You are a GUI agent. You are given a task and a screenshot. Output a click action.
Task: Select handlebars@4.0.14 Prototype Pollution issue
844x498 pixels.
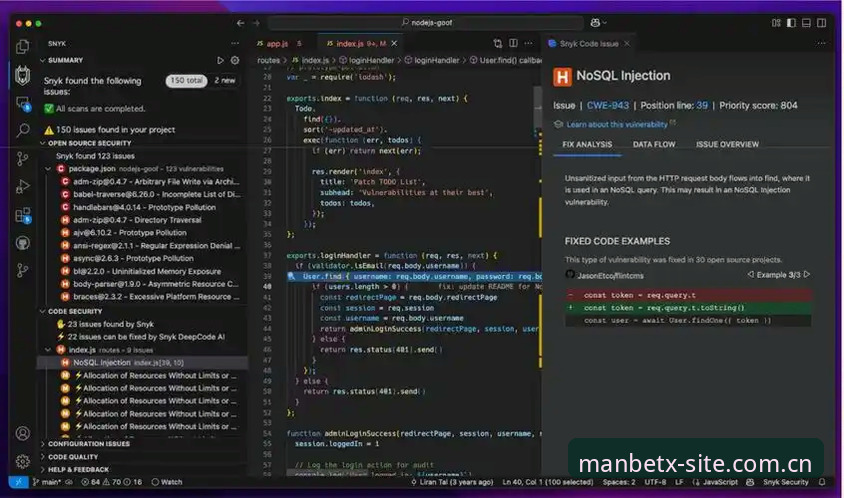click(x=143, y=207)
